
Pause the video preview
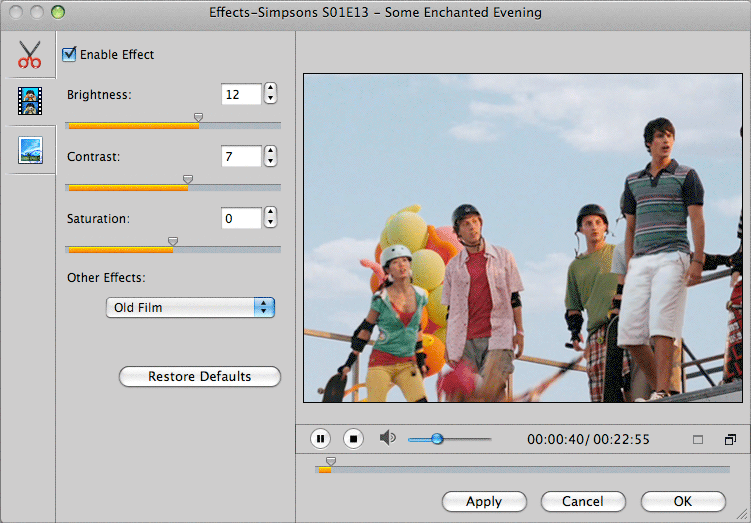320,438
